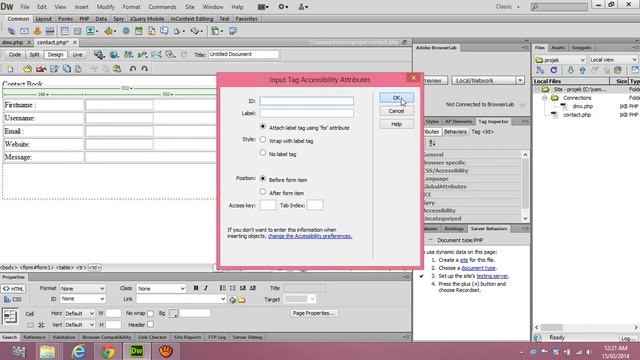
Task: Open Google Chrome from the taskbar
Action: coord(108,351)
